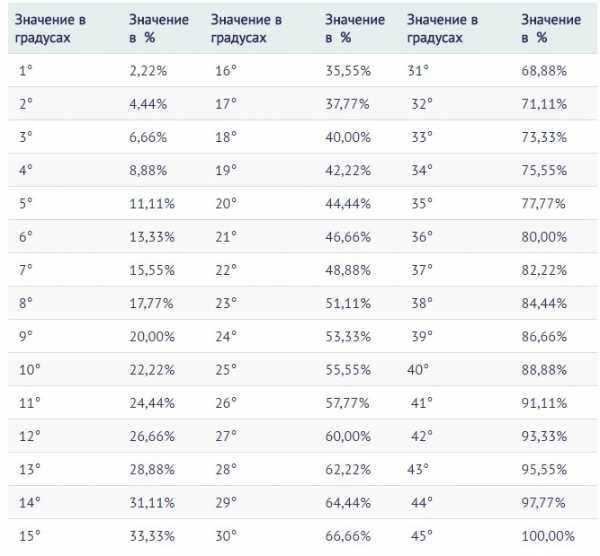Select the 100,00% percentage cell

pyautogui.click(x=548, y=536)
